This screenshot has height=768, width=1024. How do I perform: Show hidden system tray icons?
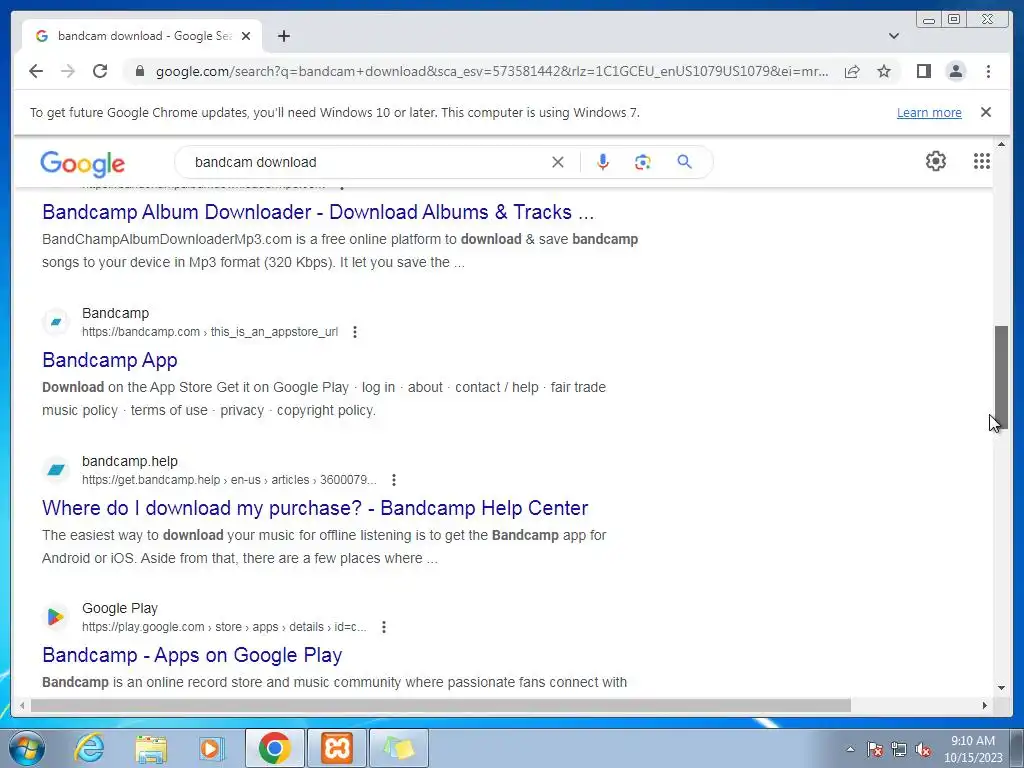click(850, 749)
